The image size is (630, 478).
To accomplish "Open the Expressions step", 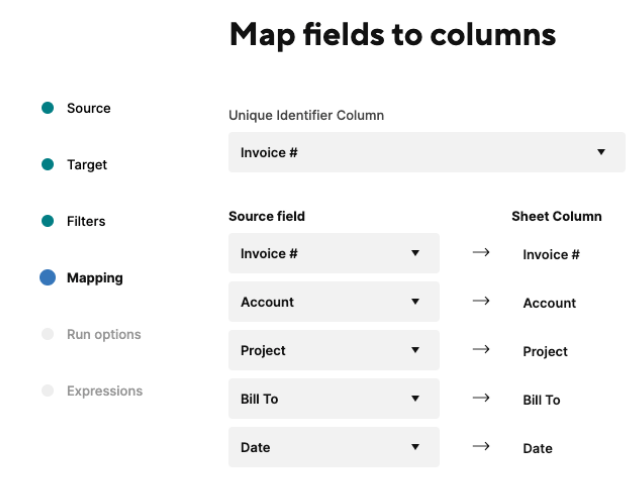I will pyautogui.click(x=104, y=391).
